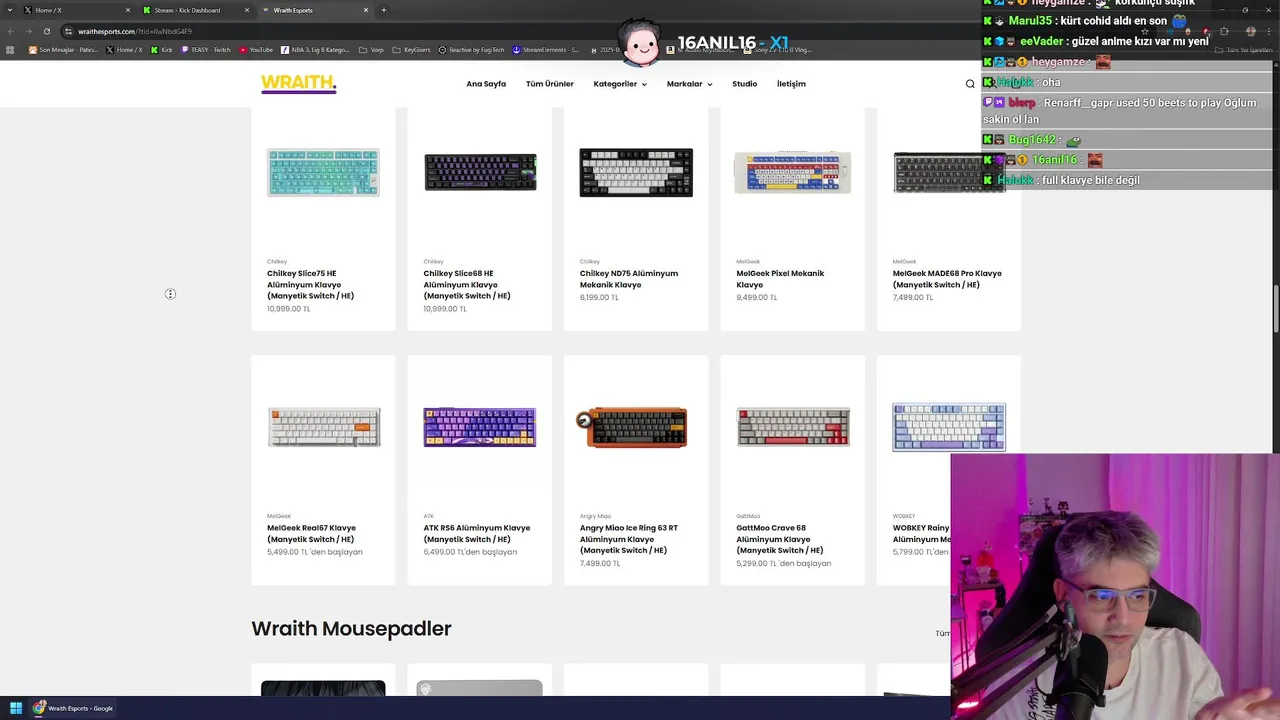Open the NBA 3. Lig bookmark

[316, 50]
